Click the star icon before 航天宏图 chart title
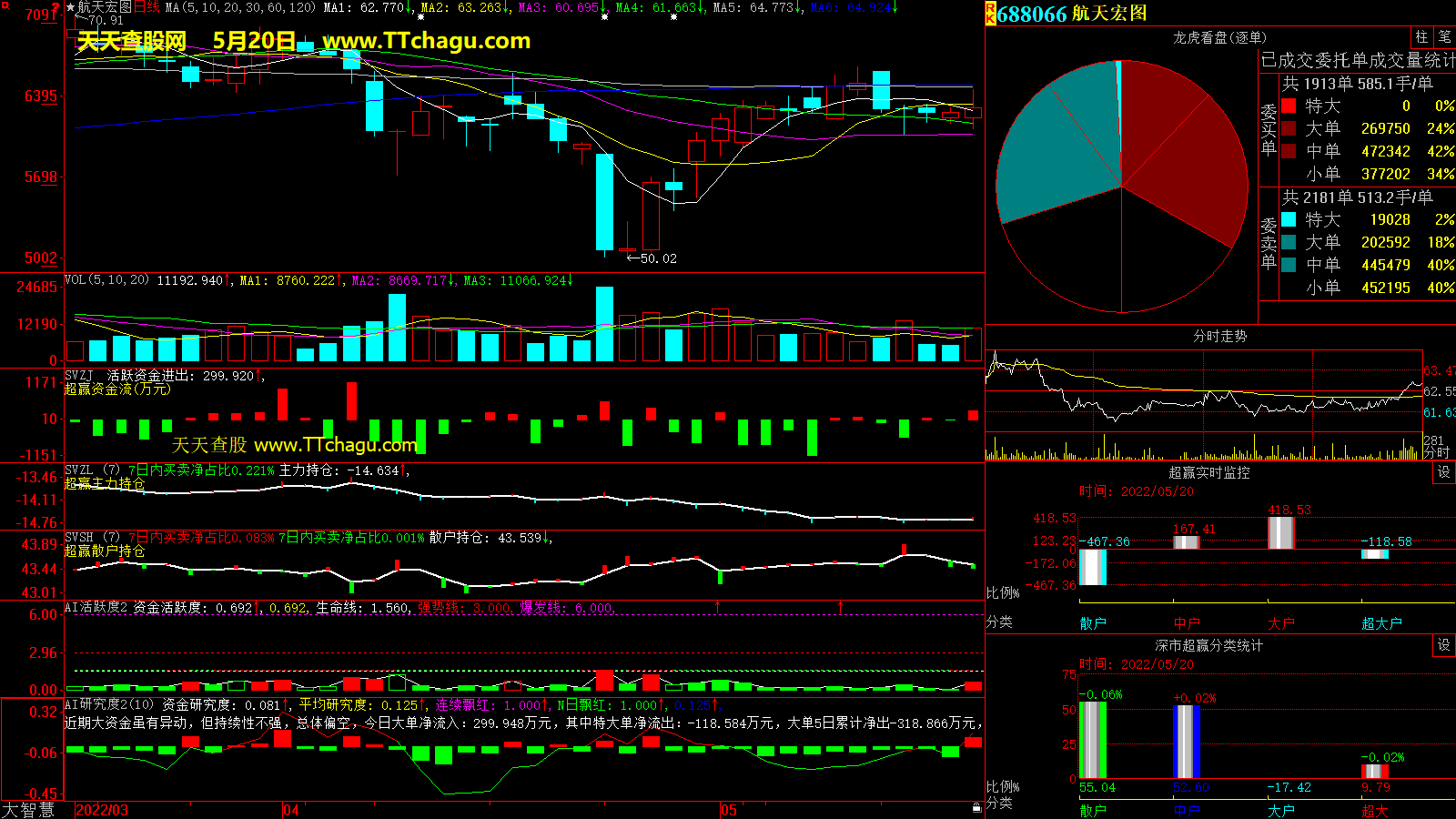 click(70, 7)
